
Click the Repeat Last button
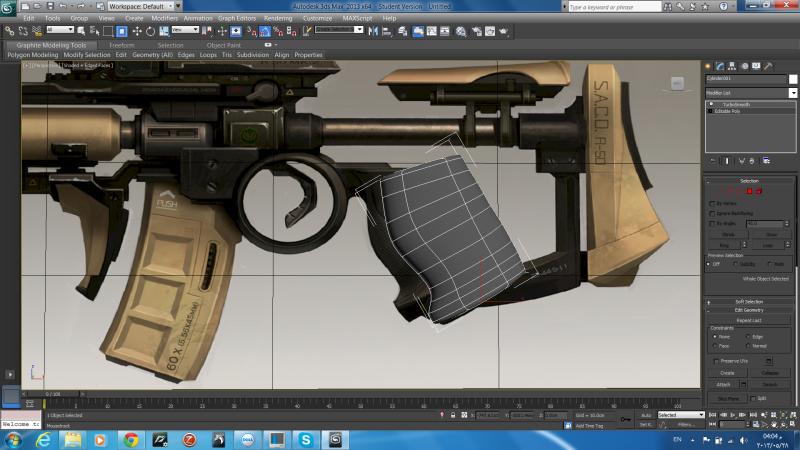point(749,320)
